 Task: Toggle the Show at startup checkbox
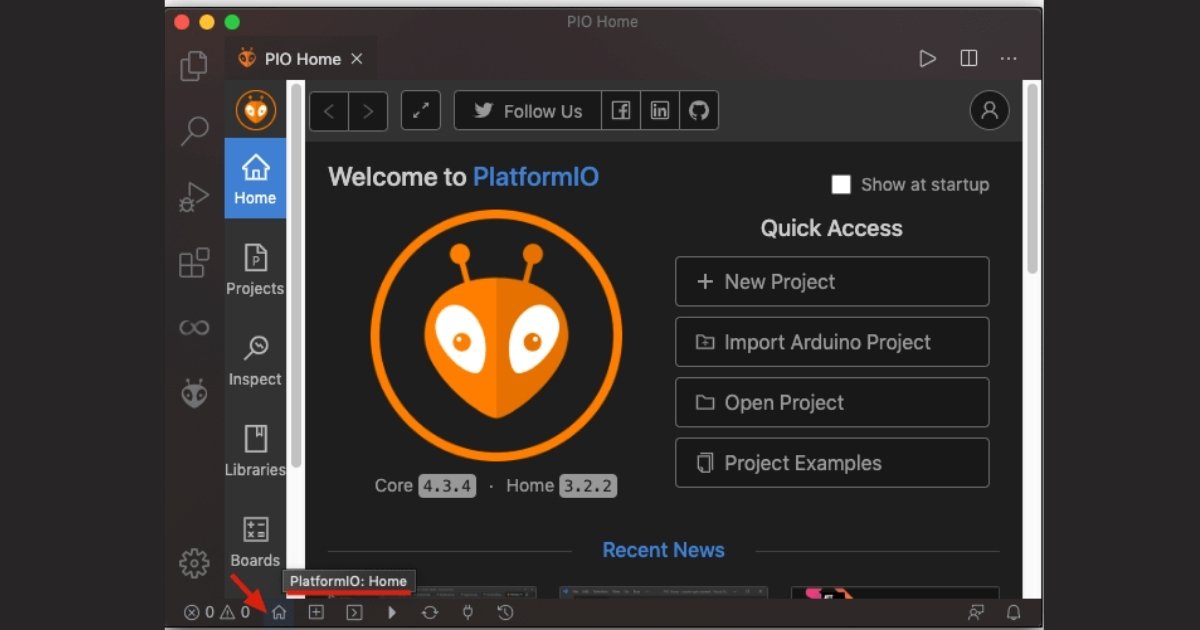(842, 185)
